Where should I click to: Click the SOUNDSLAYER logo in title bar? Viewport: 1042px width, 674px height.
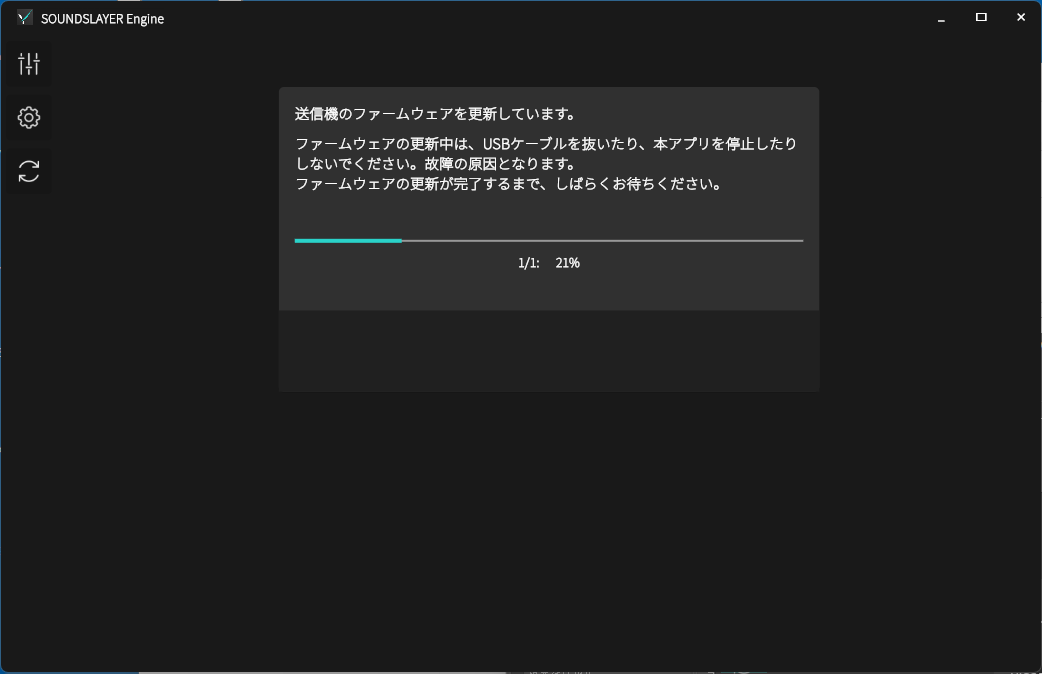[x=25, y=18]
